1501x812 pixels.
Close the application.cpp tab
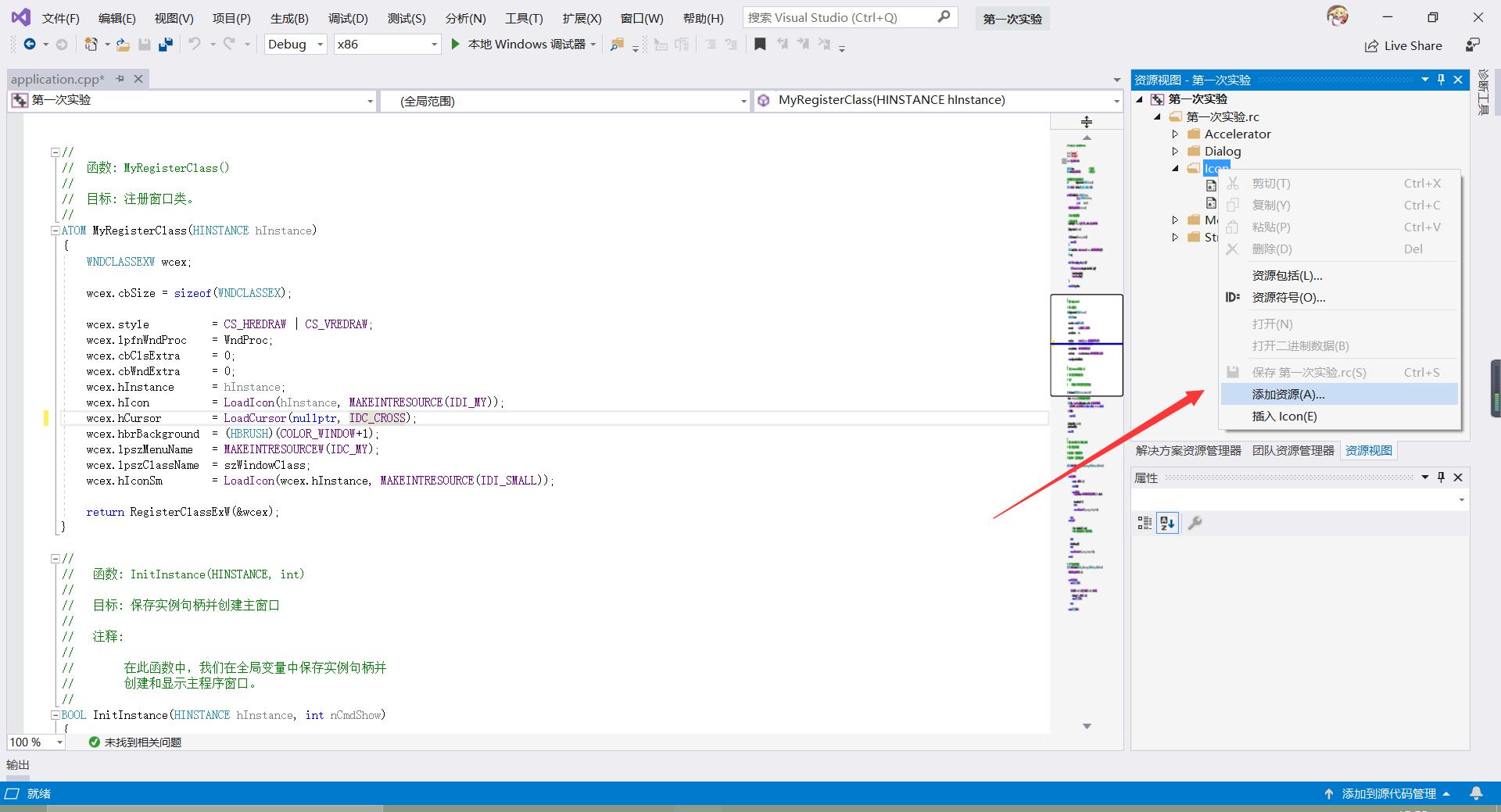point(138,78)
